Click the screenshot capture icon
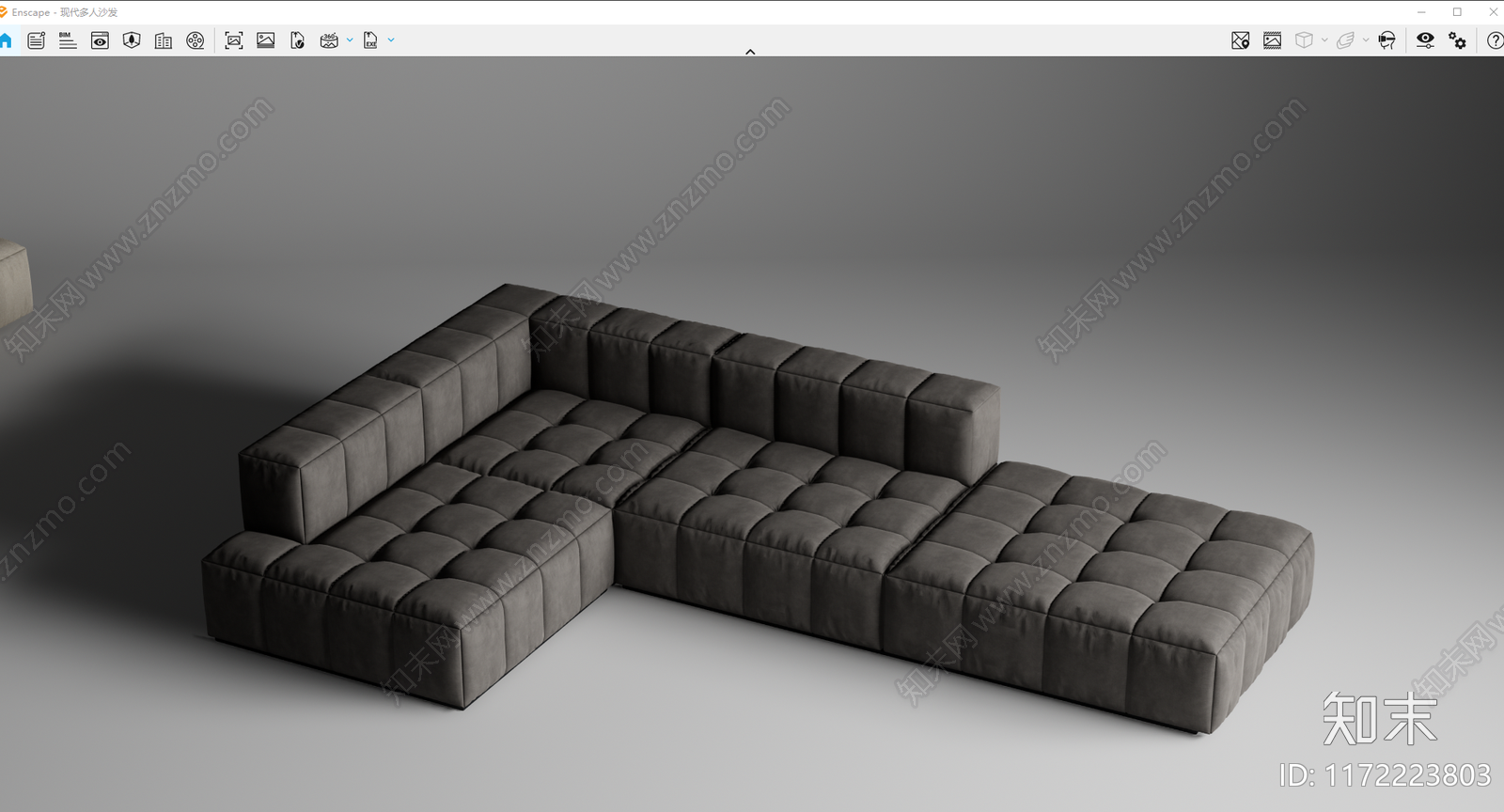 coord(234,40)
